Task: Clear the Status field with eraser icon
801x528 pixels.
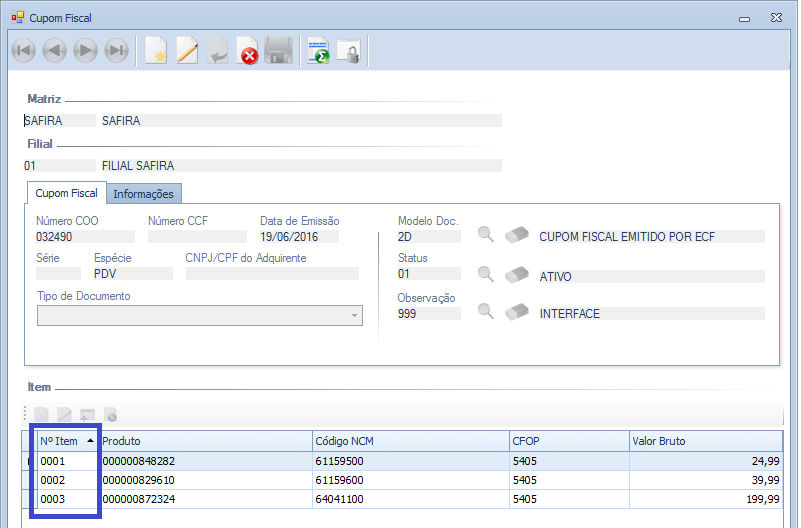Action: (516, 274)
